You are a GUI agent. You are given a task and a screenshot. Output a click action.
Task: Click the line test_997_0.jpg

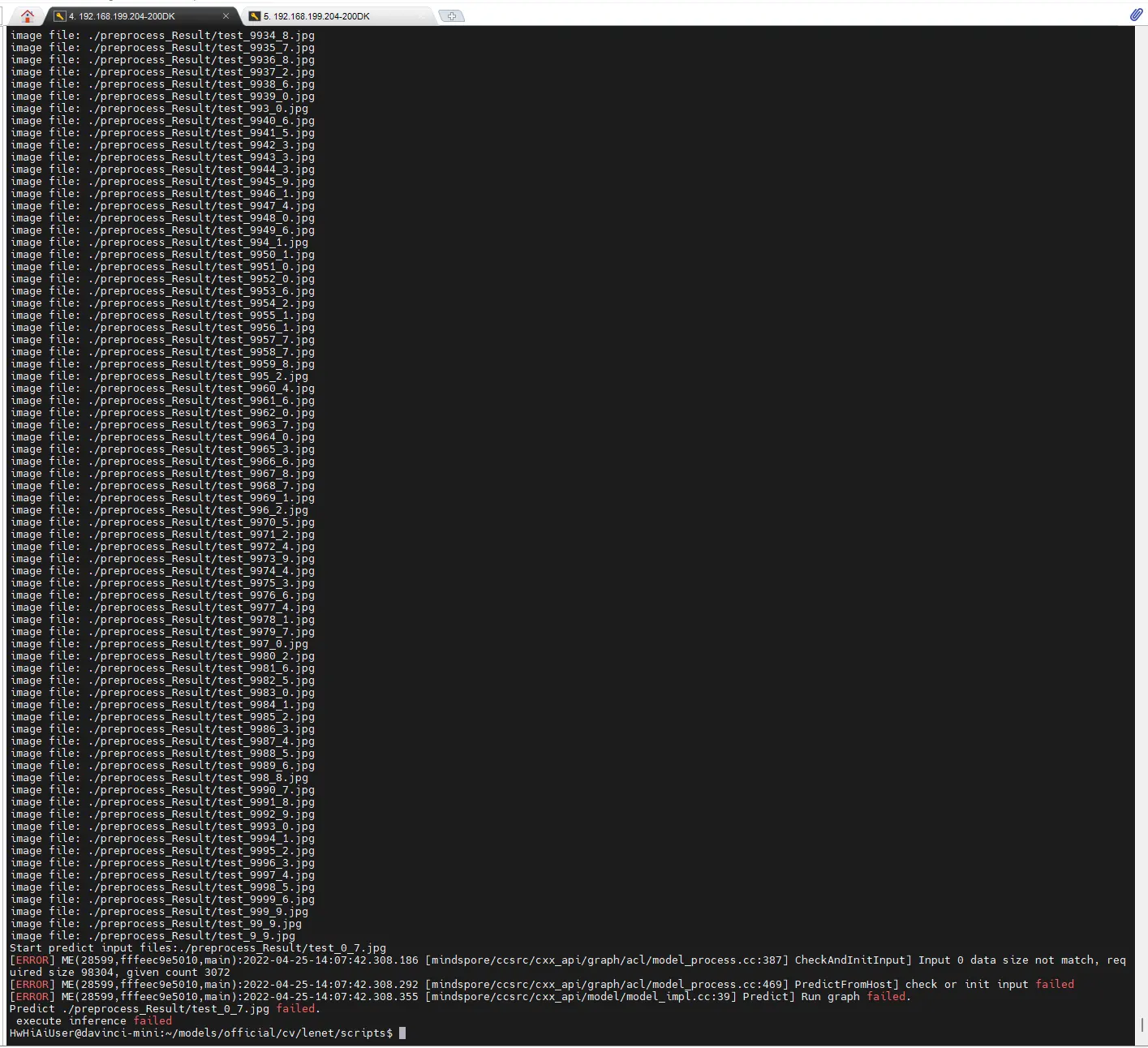point(159,643)
